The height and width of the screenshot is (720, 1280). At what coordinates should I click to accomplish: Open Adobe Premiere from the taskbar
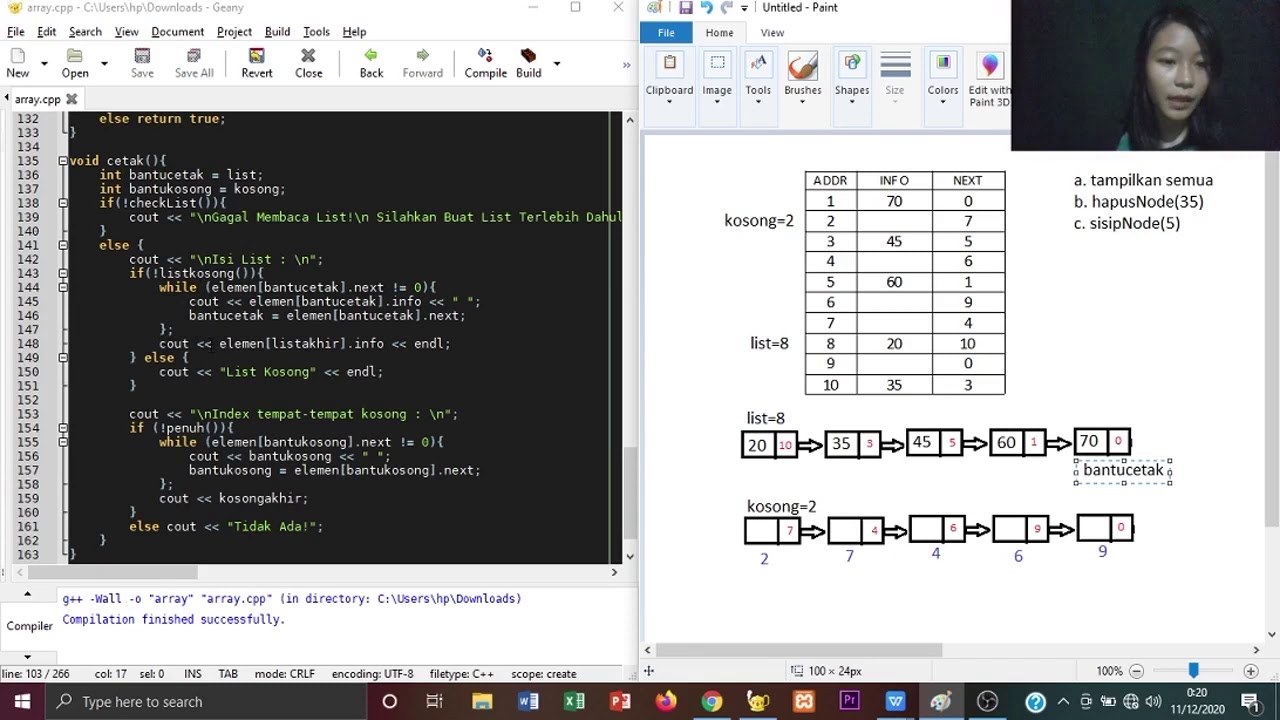coord(849,701)
